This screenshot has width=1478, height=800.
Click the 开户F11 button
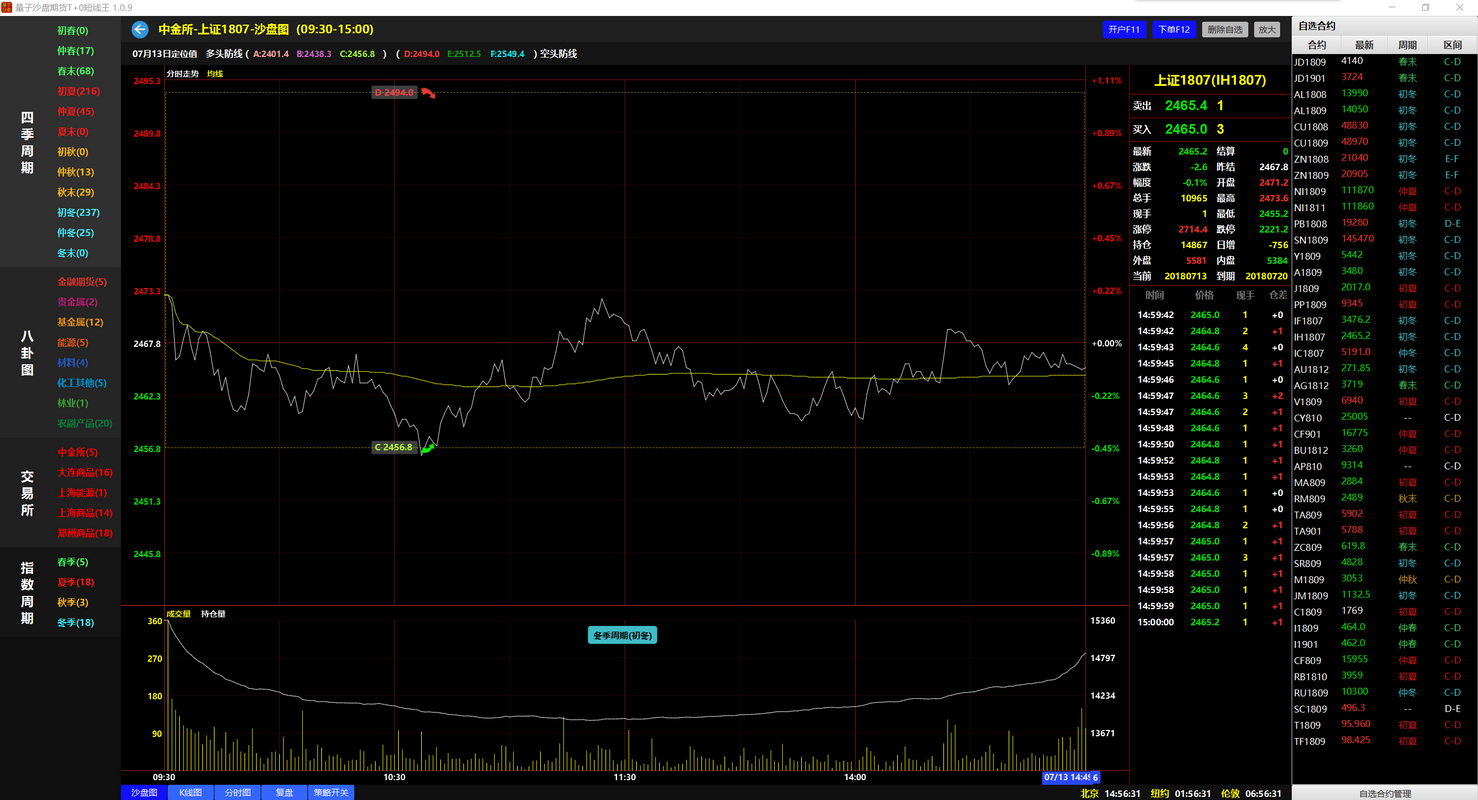click(x=1124, y=30)
